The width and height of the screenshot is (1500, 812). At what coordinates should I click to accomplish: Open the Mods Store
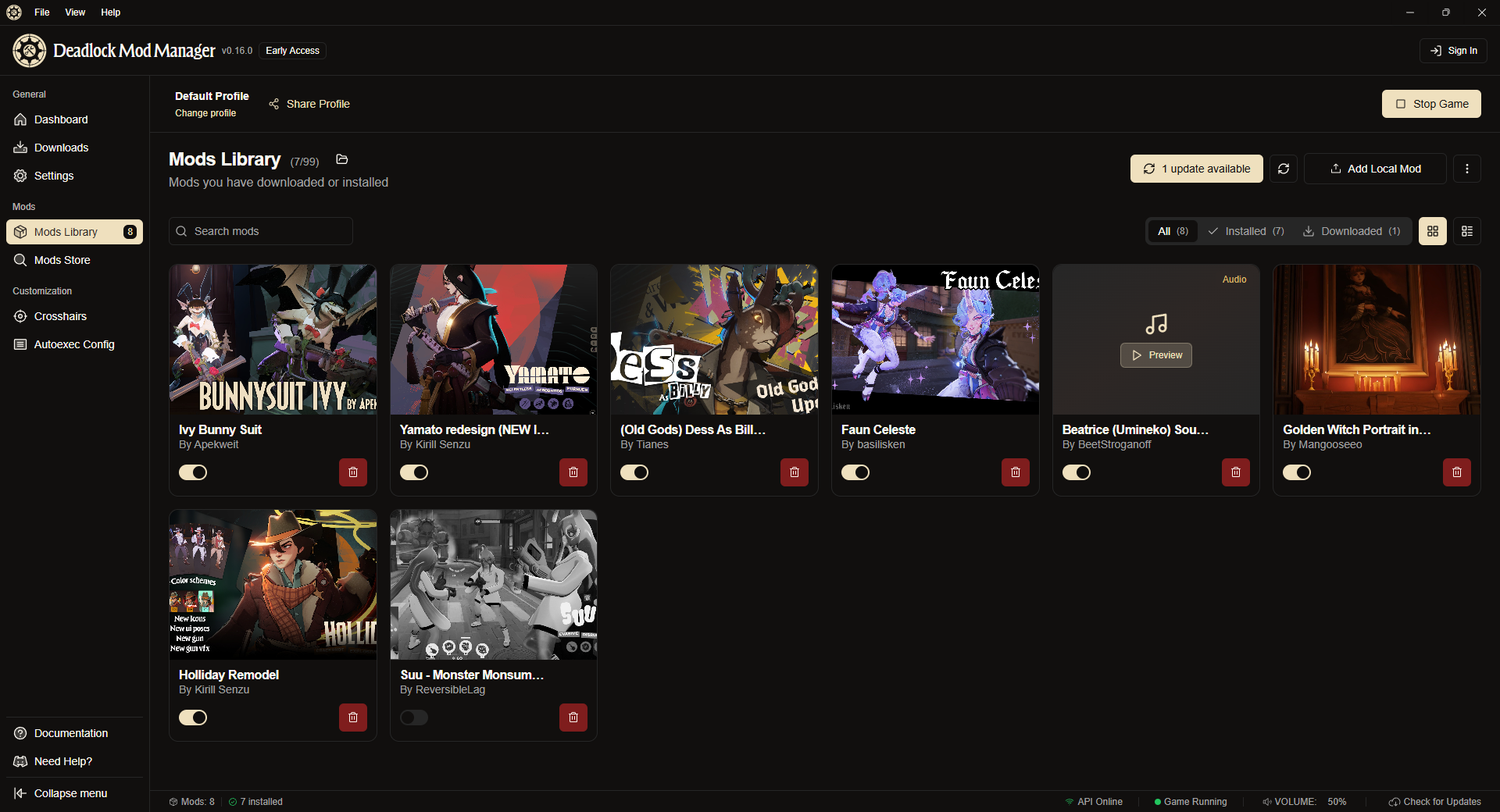point(74,260)
